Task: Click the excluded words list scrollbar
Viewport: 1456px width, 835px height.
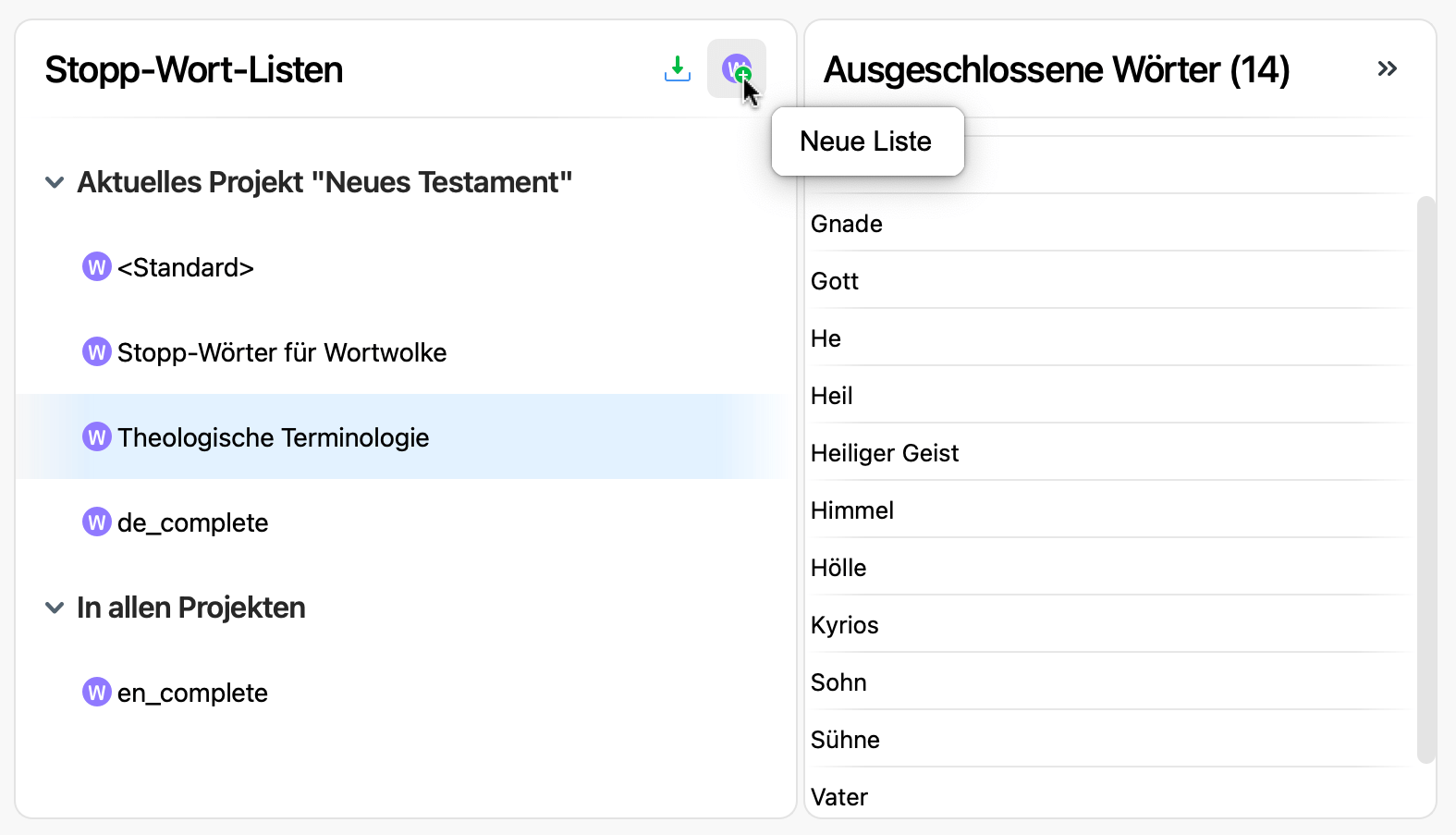Action: [x=1426, y=479]
